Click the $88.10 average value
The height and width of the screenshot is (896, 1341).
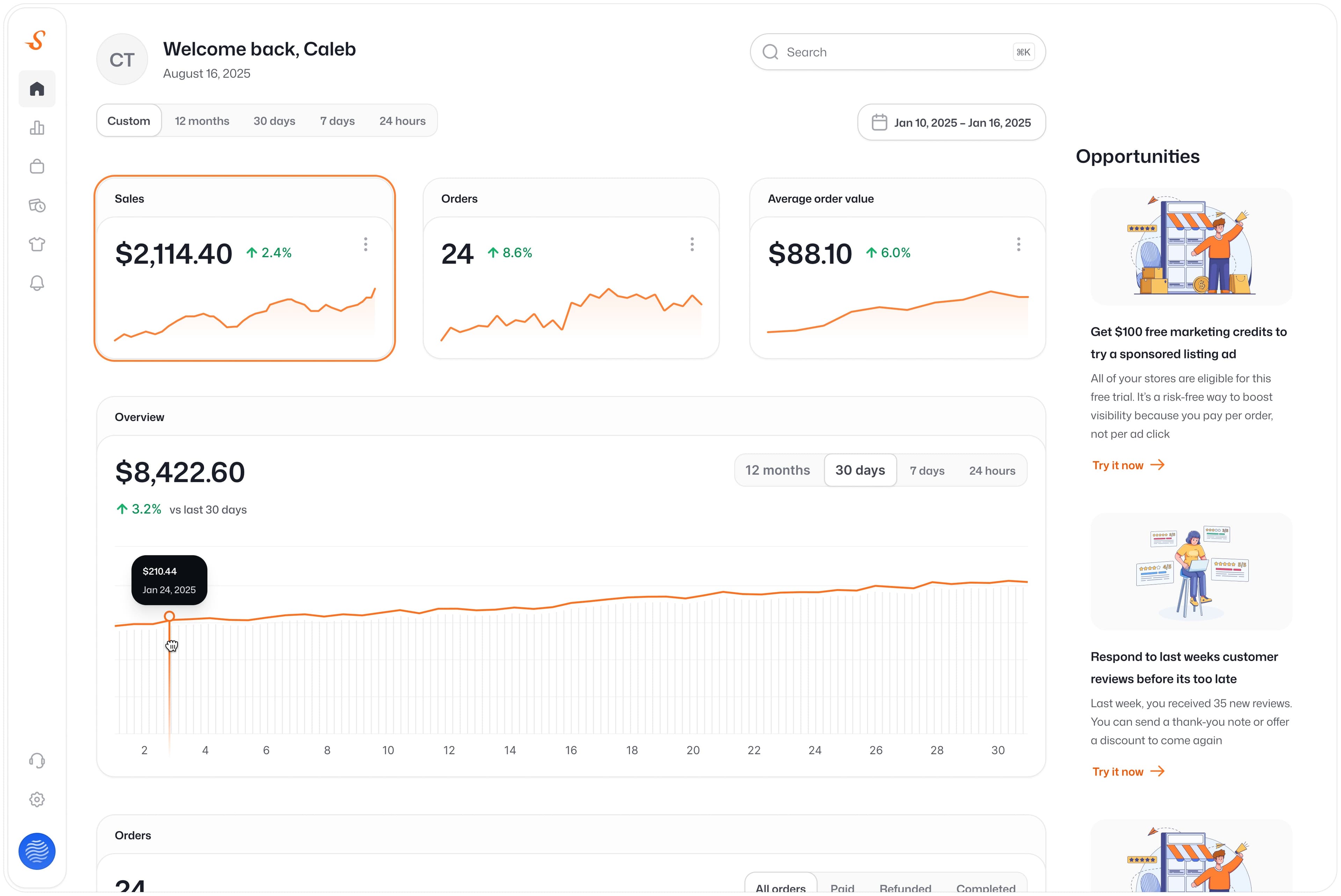[x=810, y=254]
